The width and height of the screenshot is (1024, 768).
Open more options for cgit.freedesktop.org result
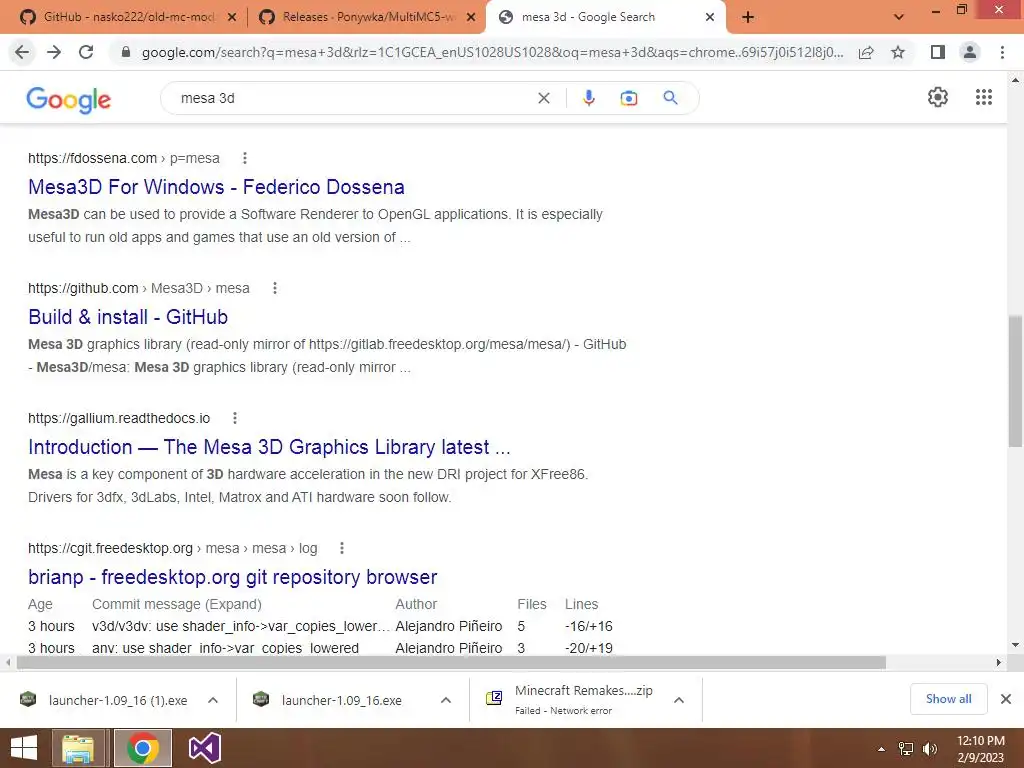[342, 548]
